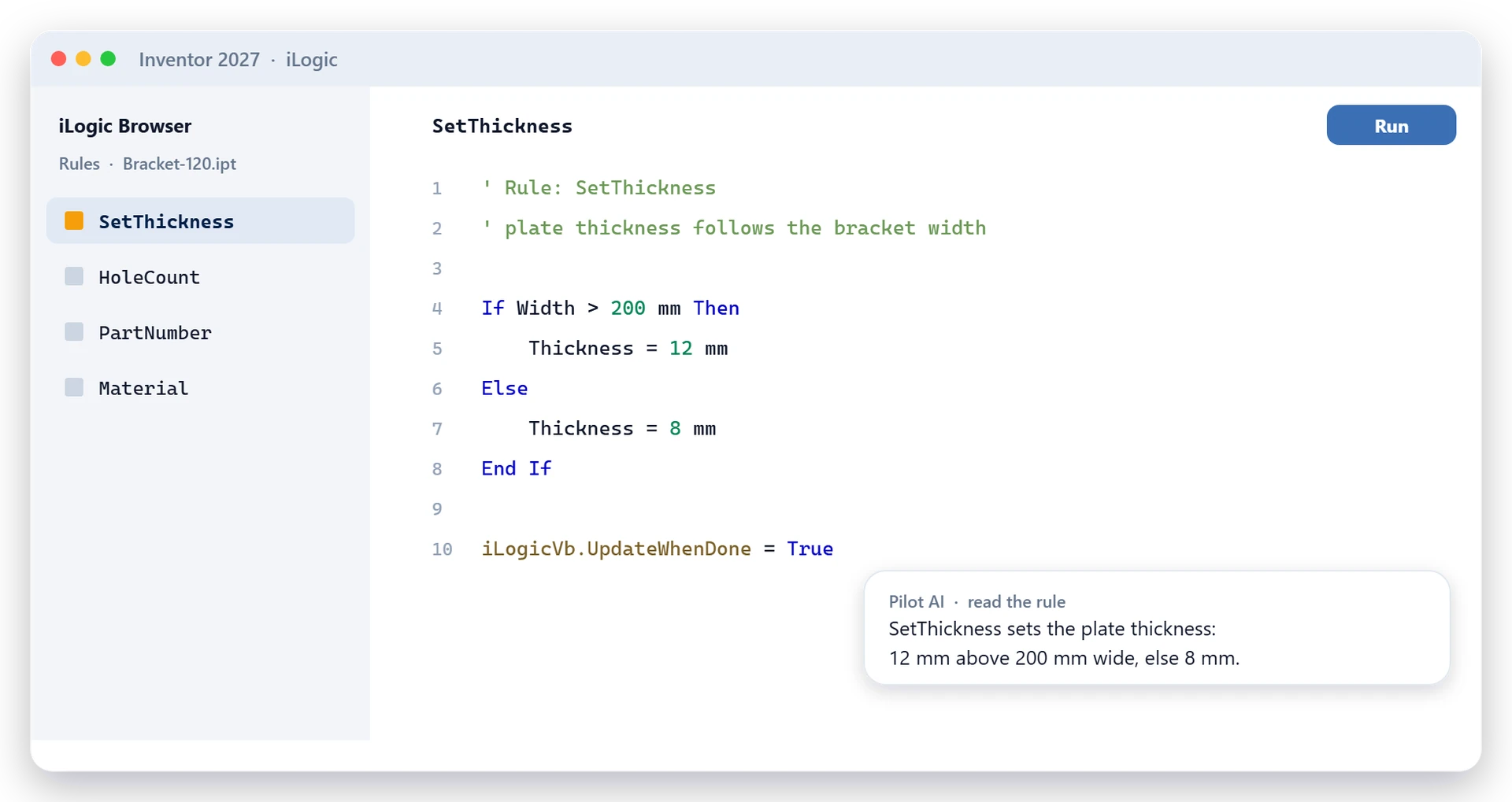The width and height of the screenshot is (1512, 802).
Task: Maximize the window with green button
Action: coord(109,59)
